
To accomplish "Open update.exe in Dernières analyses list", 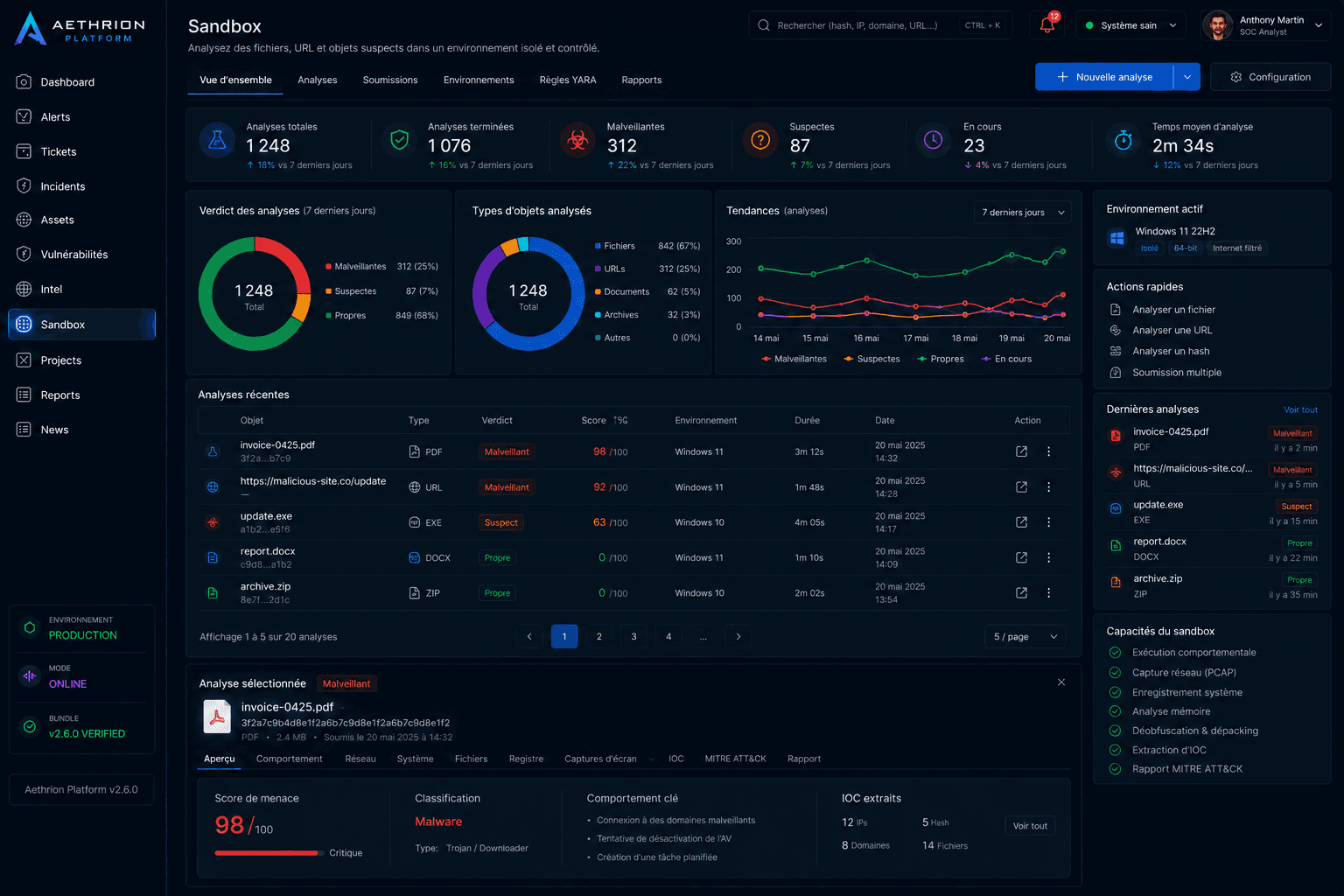I will pos(1212,513).
